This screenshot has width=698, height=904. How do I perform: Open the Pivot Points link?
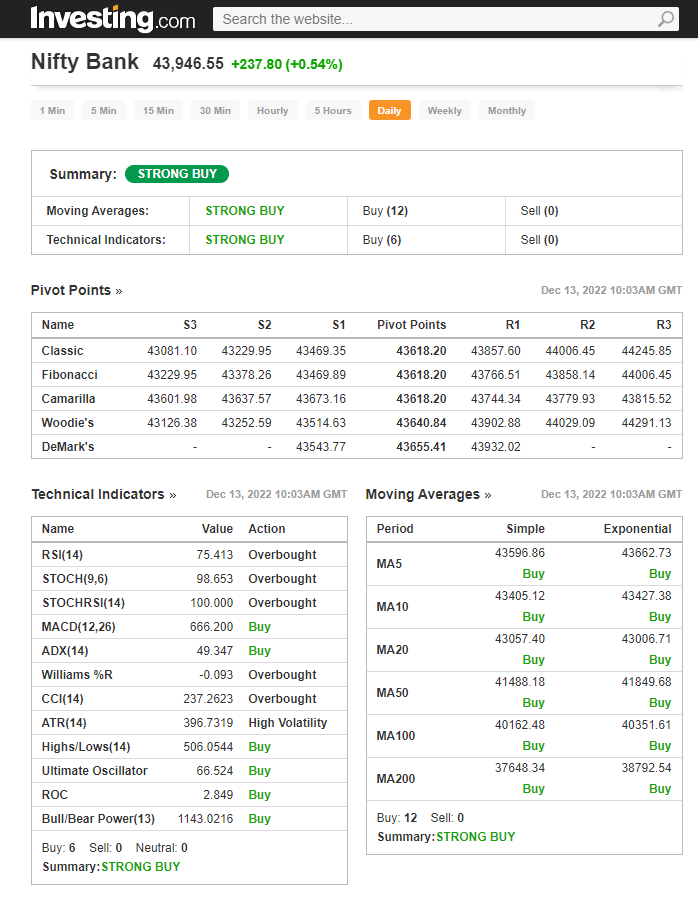(77, 290)
